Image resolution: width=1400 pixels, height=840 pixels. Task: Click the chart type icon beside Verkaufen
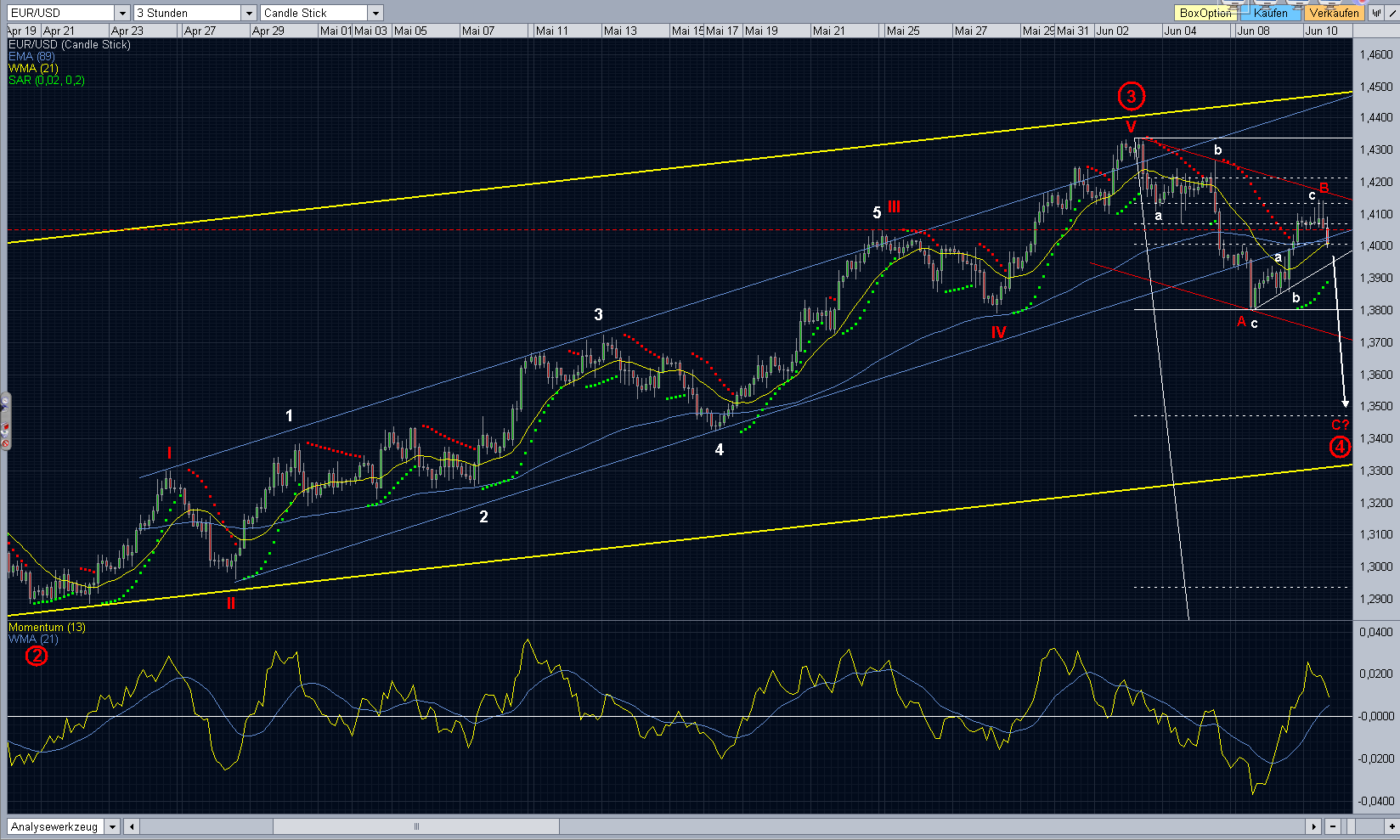point(1376,13)
